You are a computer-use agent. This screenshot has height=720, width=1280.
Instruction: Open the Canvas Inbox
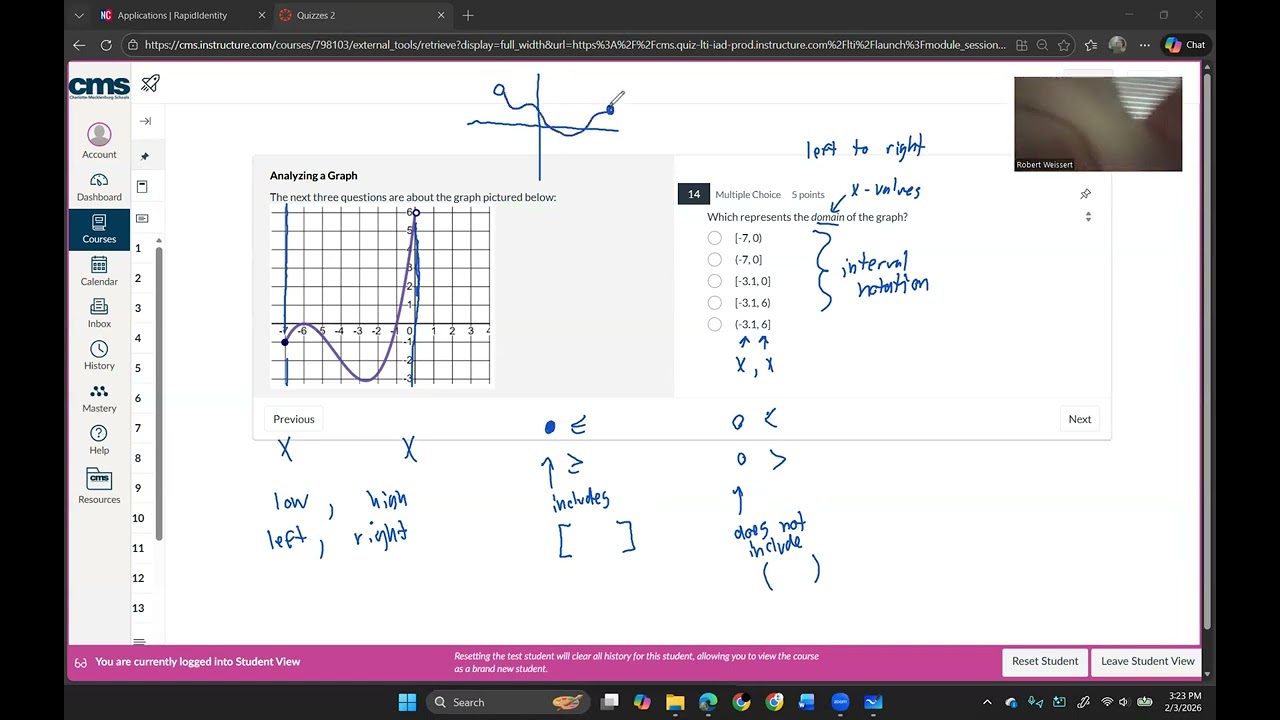[99, 313]
